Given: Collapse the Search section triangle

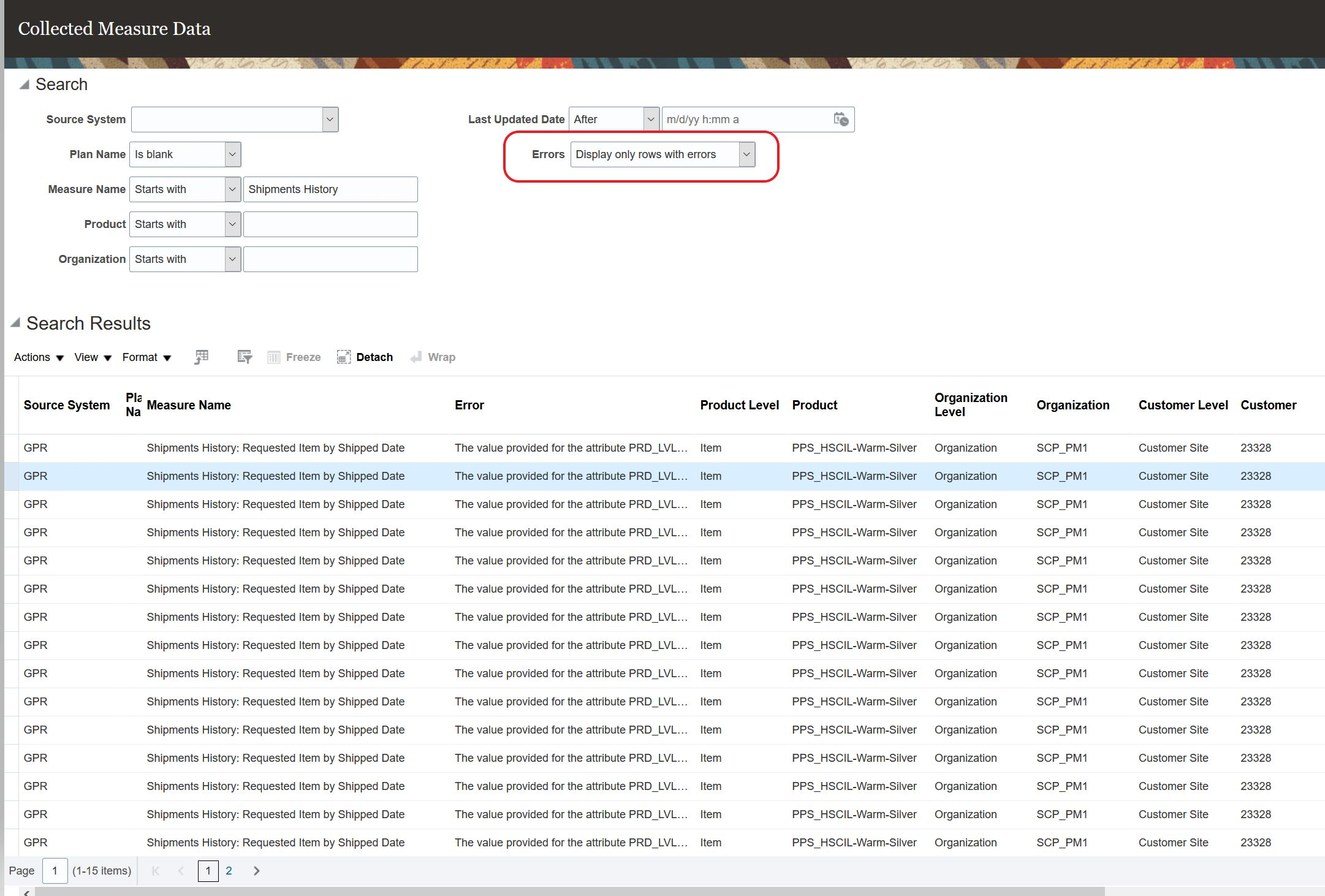Looking at the screenshot, I should [25, 85].
